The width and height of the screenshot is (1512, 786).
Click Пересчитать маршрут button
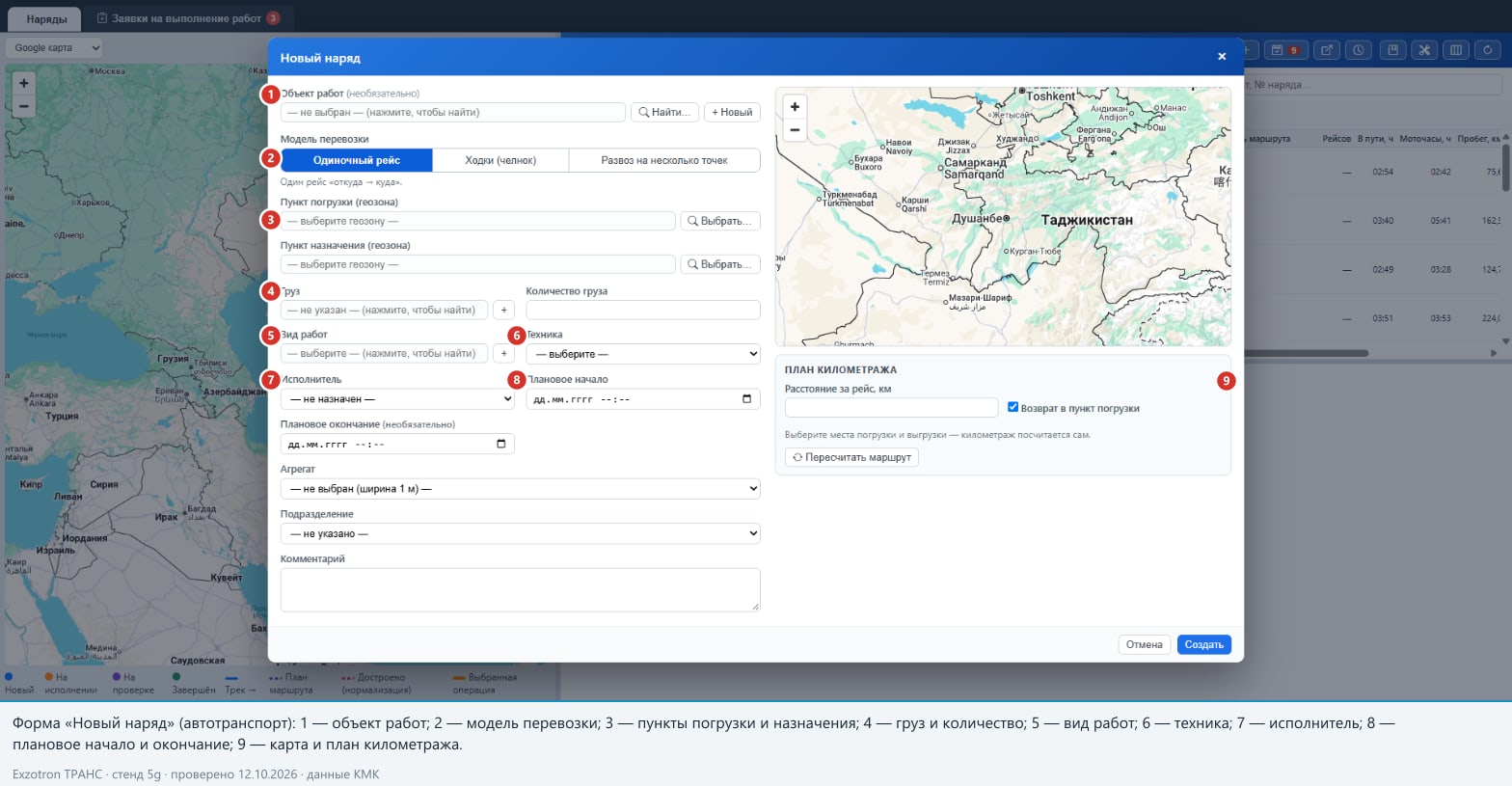click(851, 457)
